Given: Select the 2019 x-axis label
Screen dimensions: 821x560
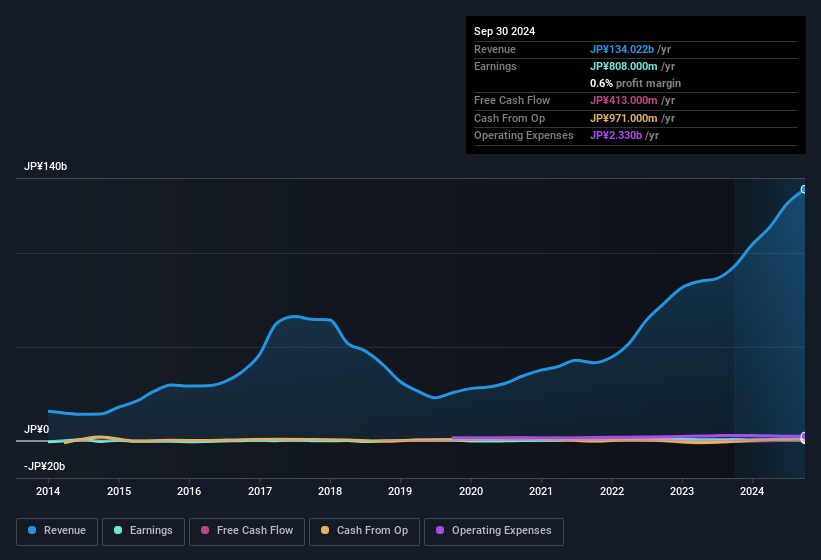Looking at the screenshot, I should point(400,491).
